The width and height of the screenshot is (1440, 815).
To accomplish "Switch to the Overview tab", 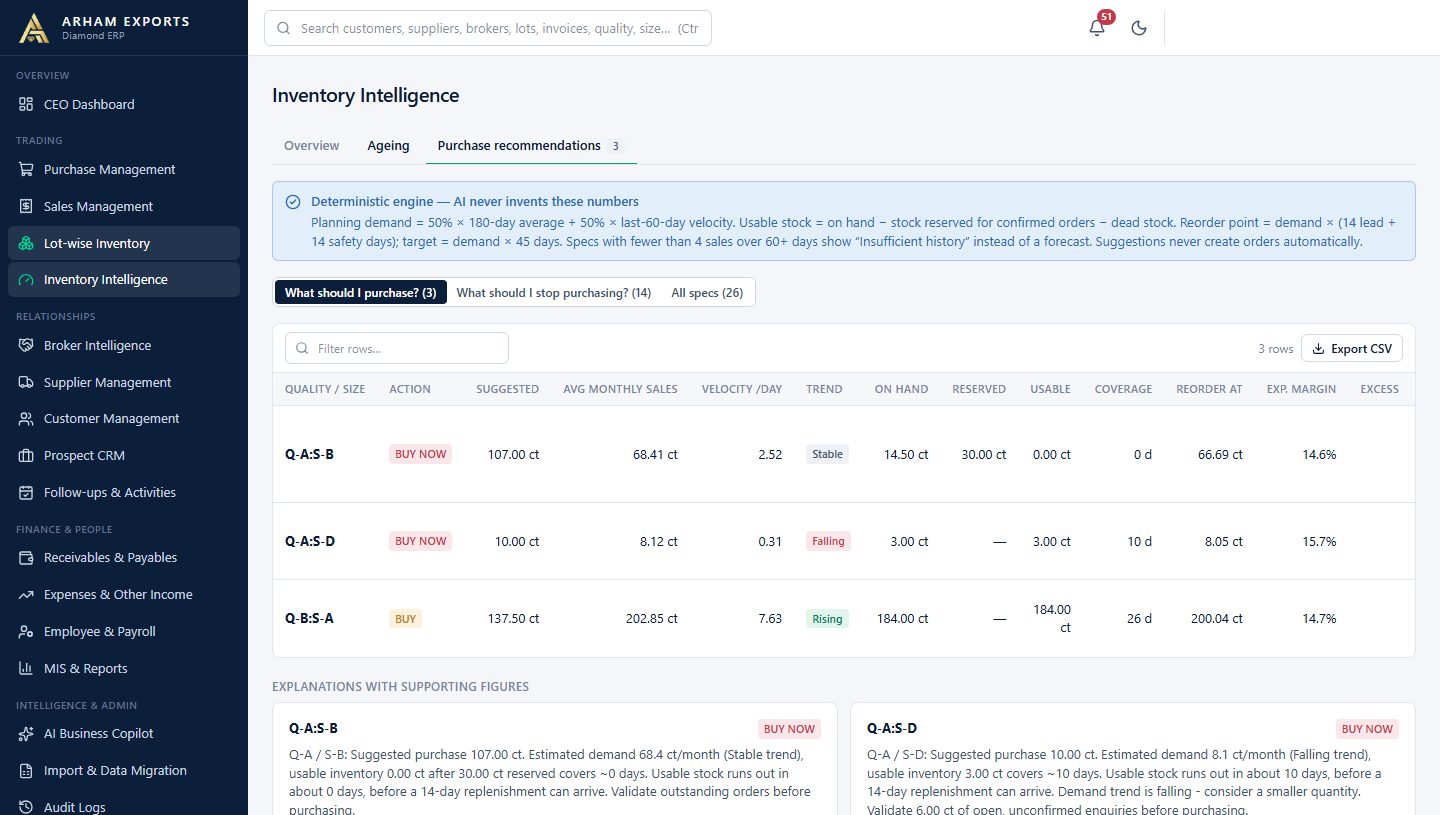I will 312,145.
